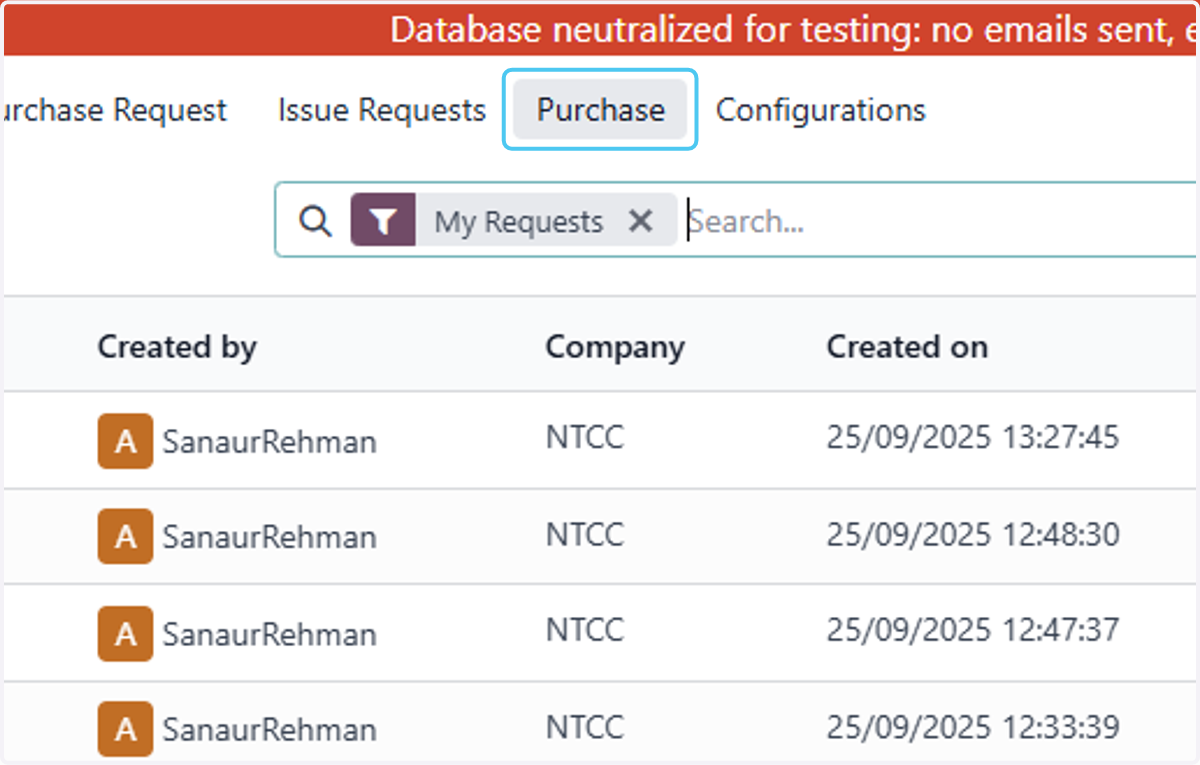
Task: Open the Issue Requests menu
Action: click(x=382, y=110)
